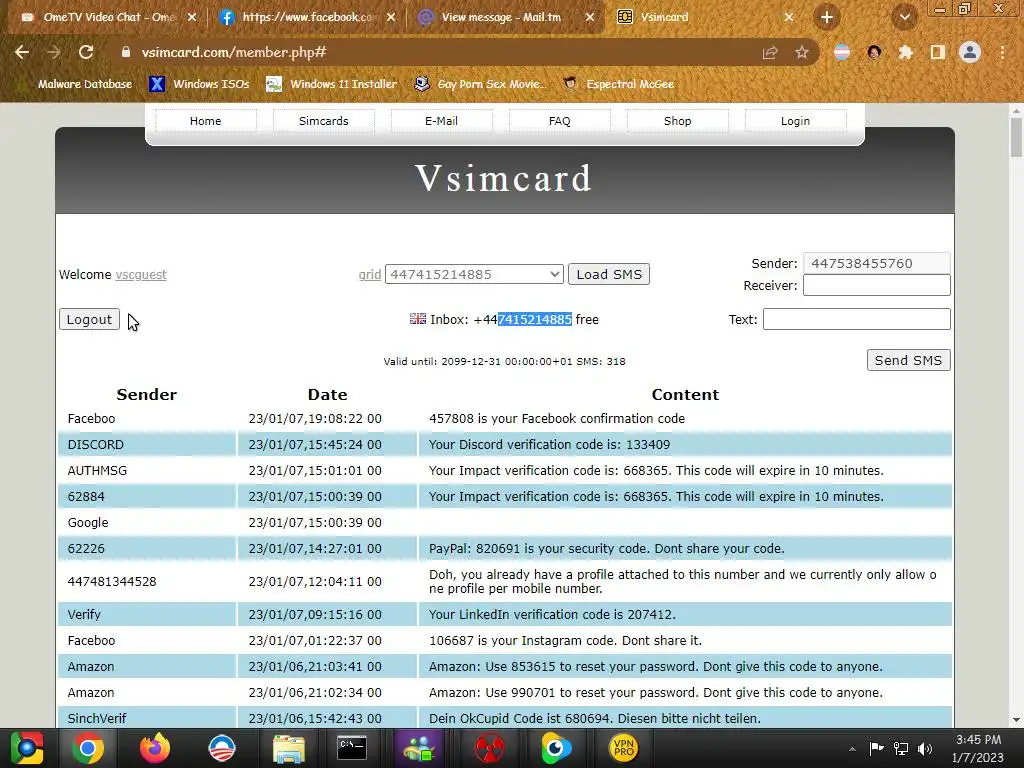This screenshot has height=768, width=1024.
Task: Expand the tab search chevron
Action: point(904,18)
